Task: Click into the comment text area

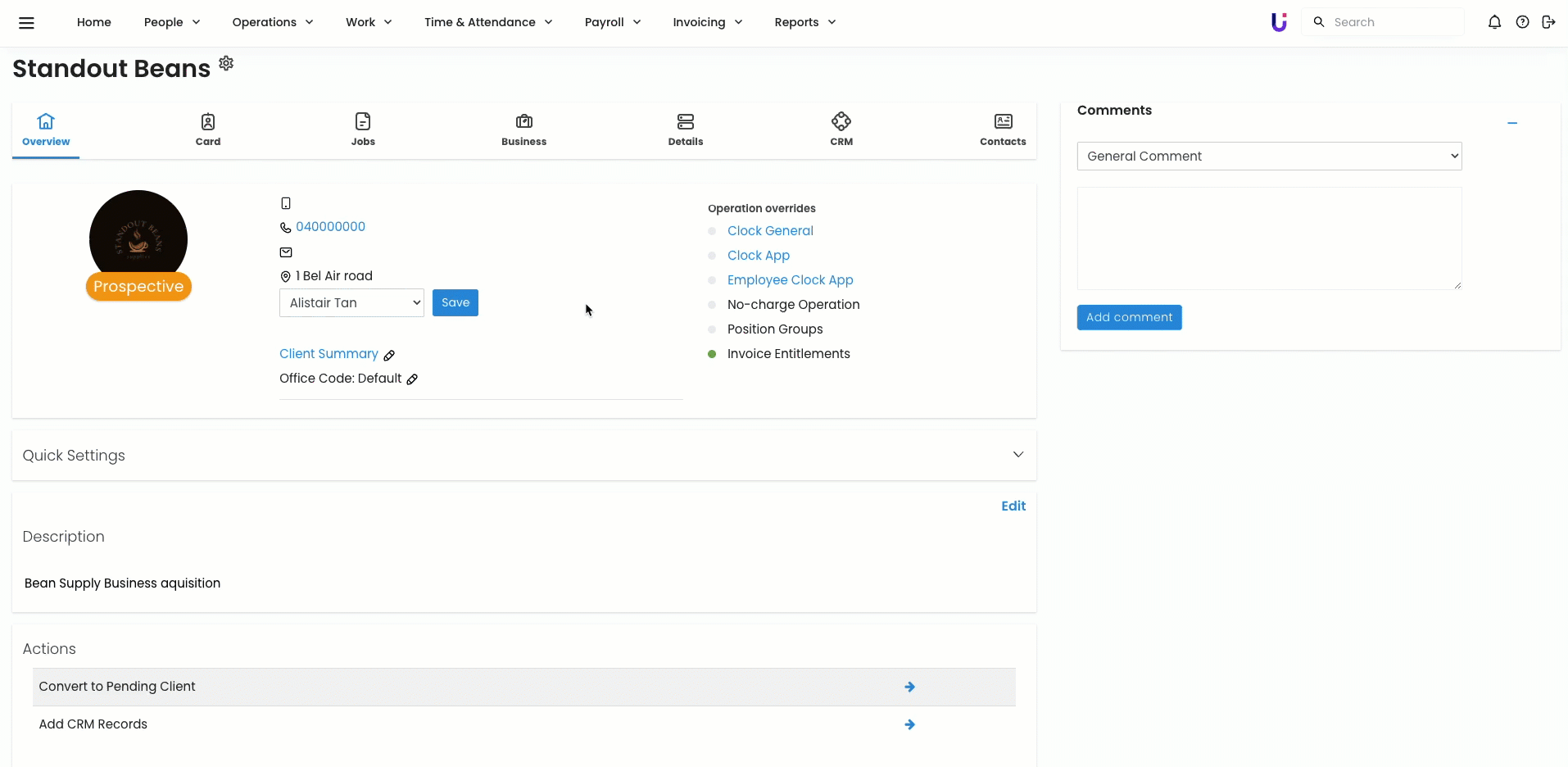Action: (x=1268, y=238)
